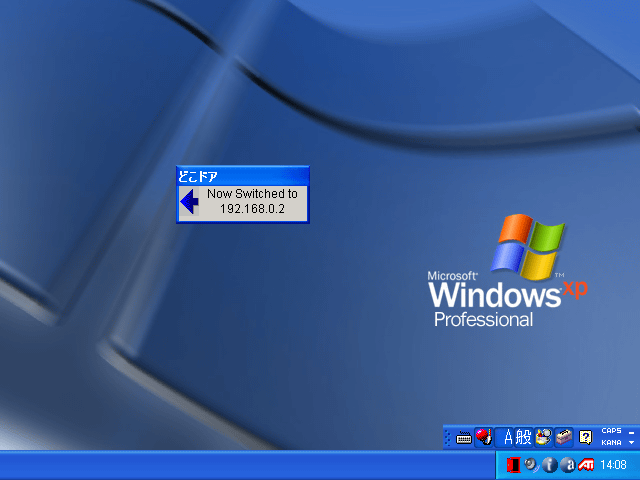Minimize the language bar with the dash button
Viewport: 640px width, 480px height.
point(631,432)
